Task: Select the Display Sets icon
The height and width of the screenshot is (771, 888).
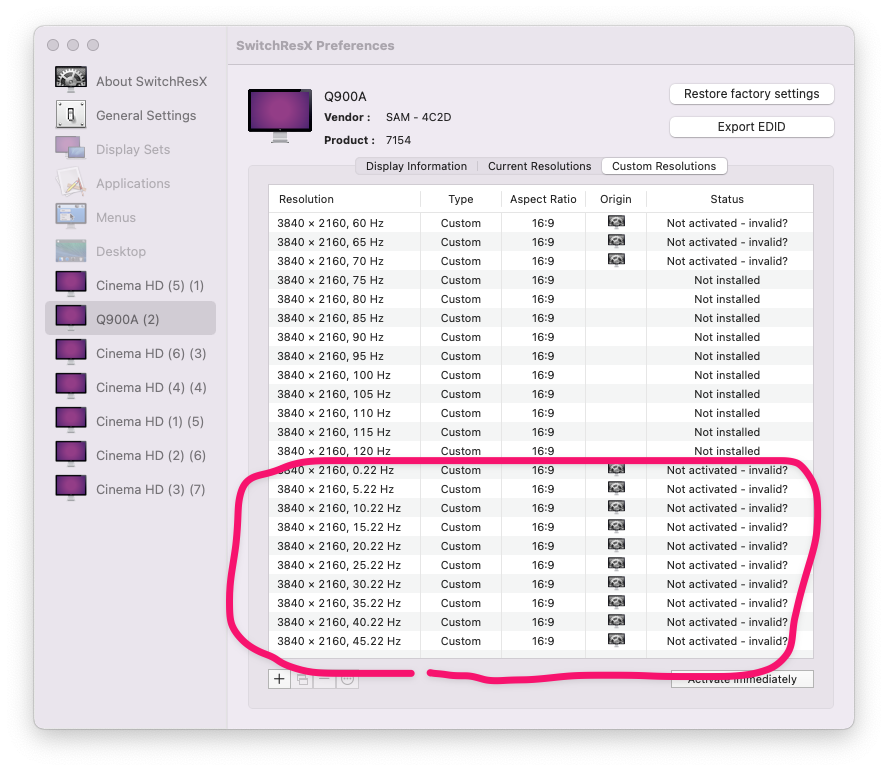Action: [70, 148]
